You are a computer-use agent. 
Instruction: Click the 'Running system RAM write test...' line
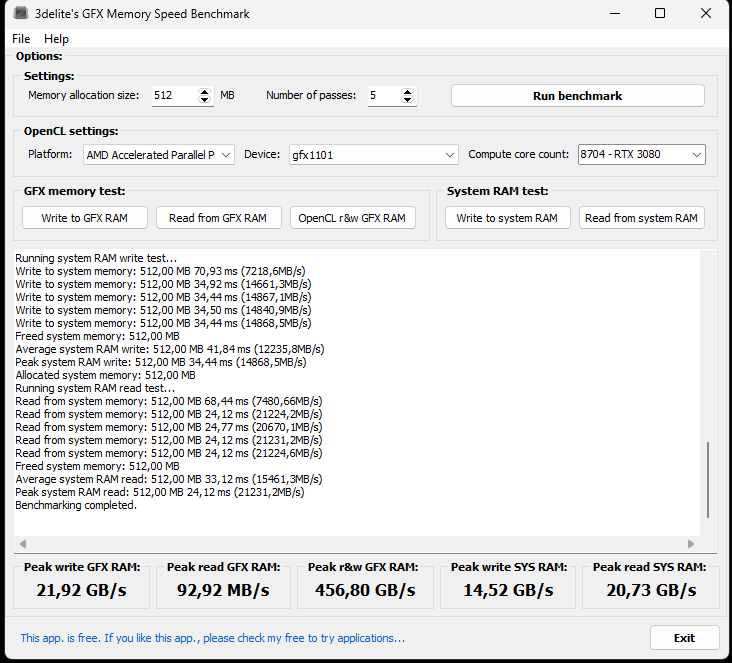[96, 258]
